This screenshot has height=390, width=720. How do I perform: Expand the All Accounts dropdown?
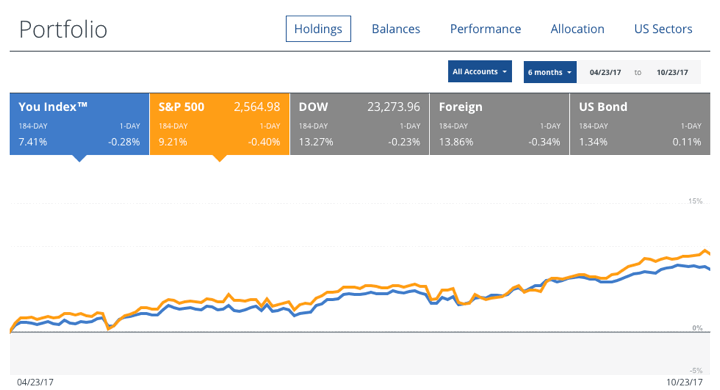pos(480,72)
